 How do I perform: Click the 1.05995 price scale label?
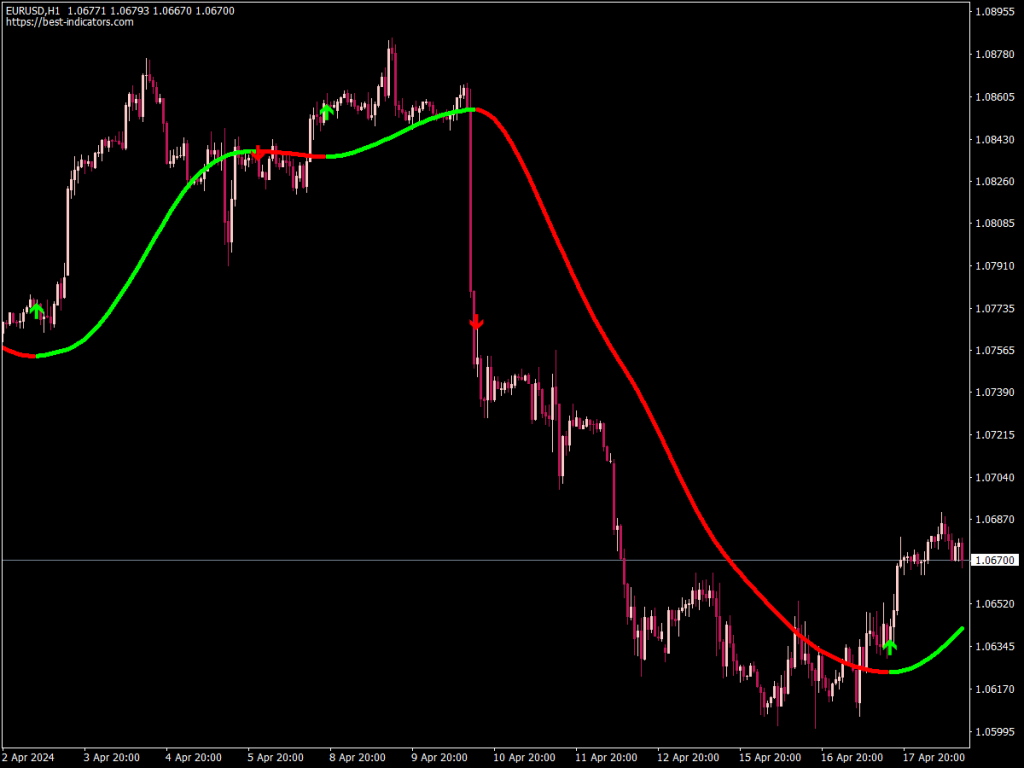click(995, 731)
